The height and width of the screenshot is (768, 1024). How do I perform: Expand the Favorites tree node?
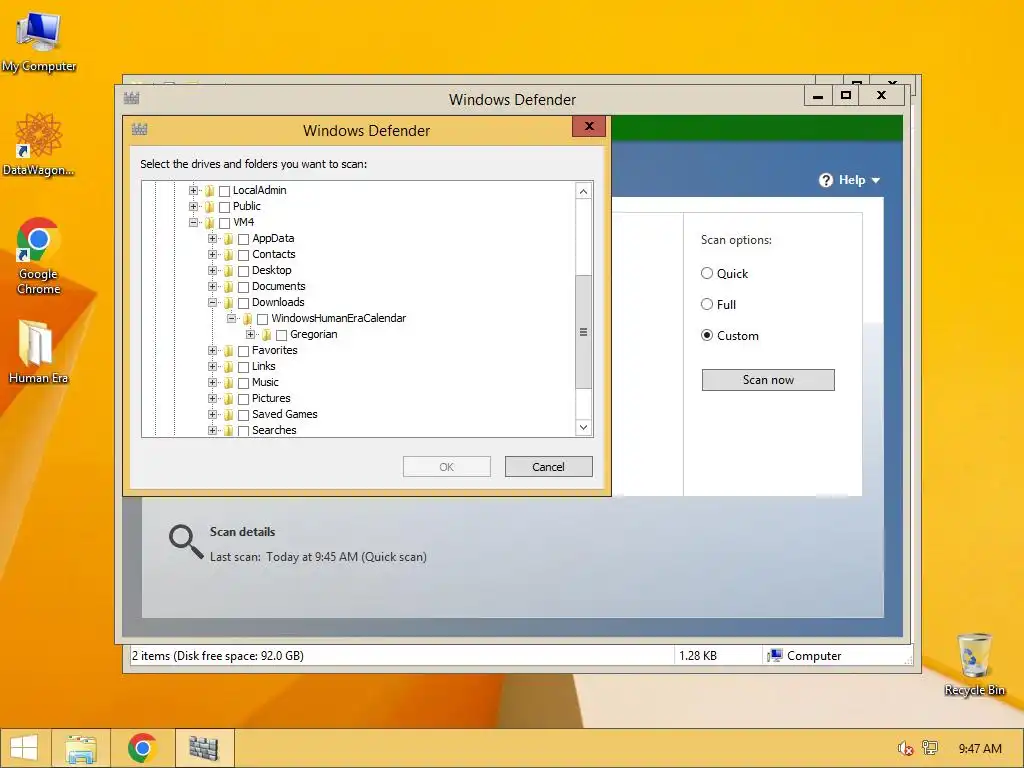212,351
